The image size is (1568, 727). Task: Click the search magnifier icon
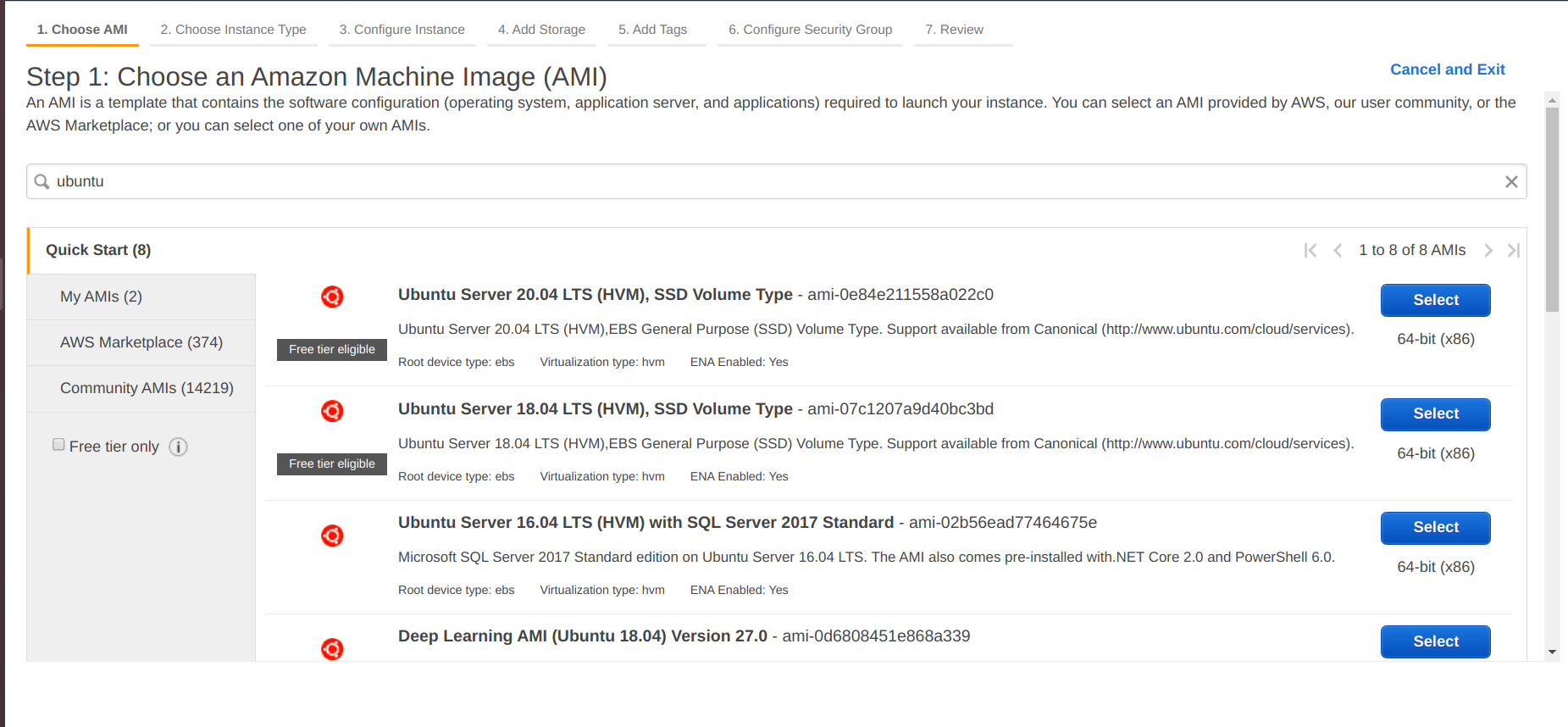[42, 182]
